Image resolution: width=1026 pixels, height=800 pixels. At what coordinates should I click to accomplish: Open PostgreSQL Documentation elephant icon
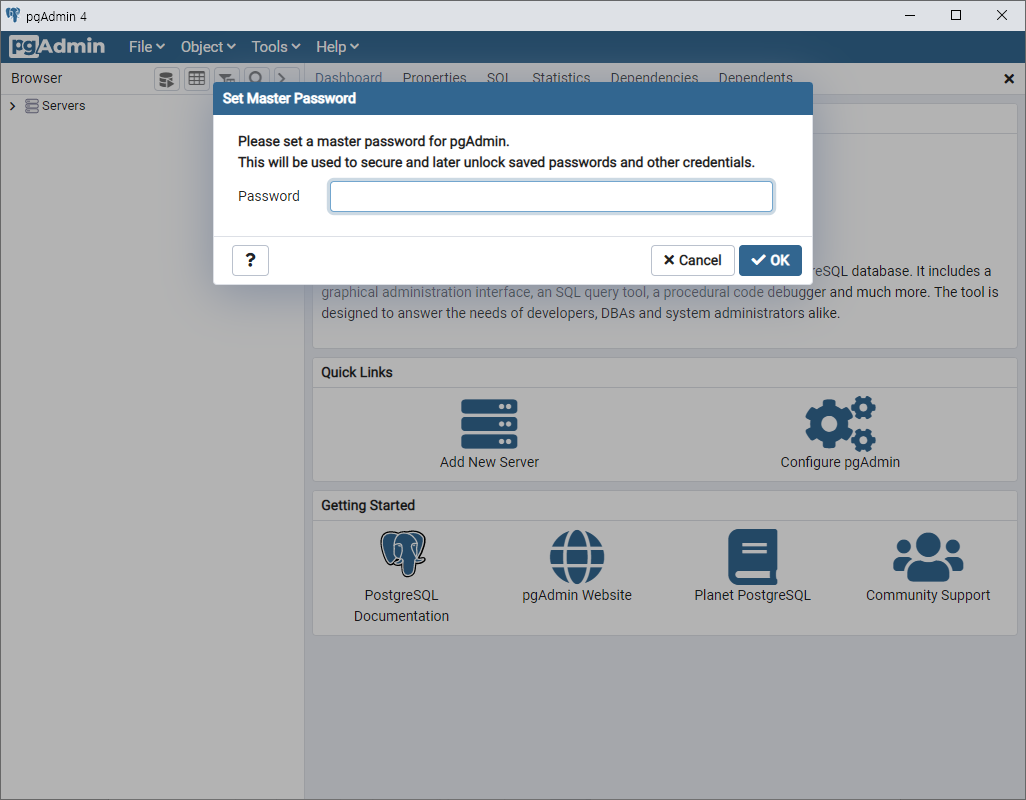tap(403, 553)
